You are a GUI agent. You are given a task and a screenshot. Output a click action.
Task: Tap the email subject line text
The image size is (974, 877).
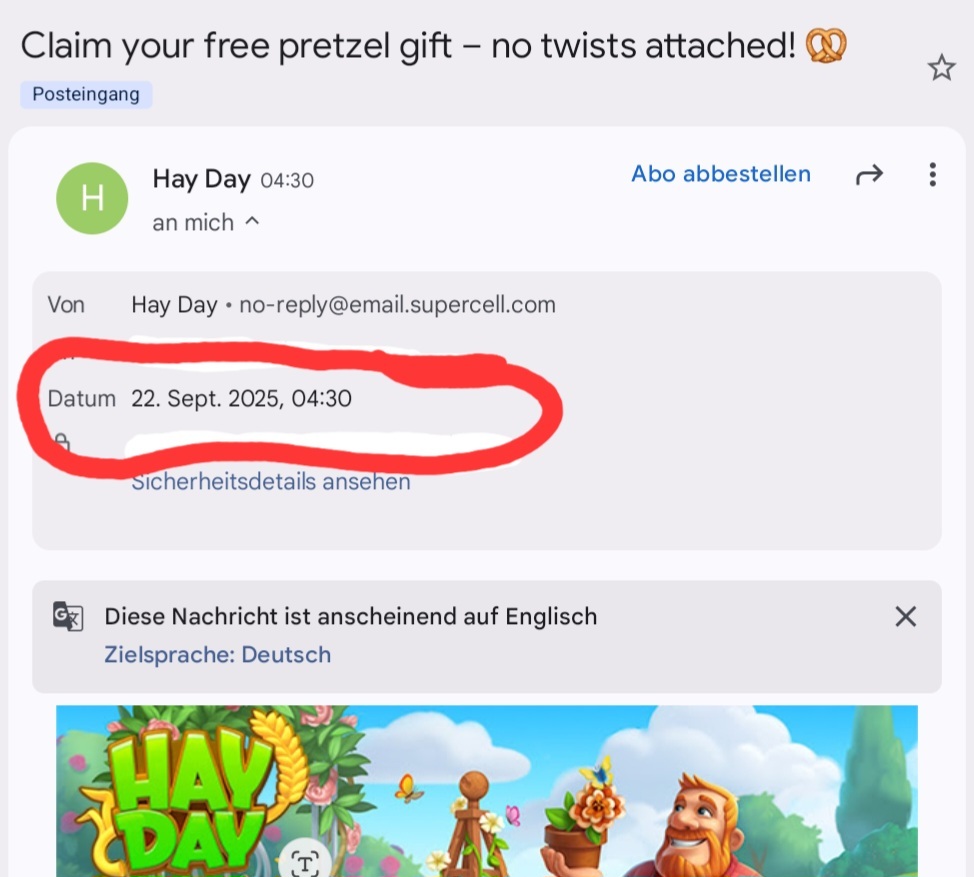pos(408,46)
